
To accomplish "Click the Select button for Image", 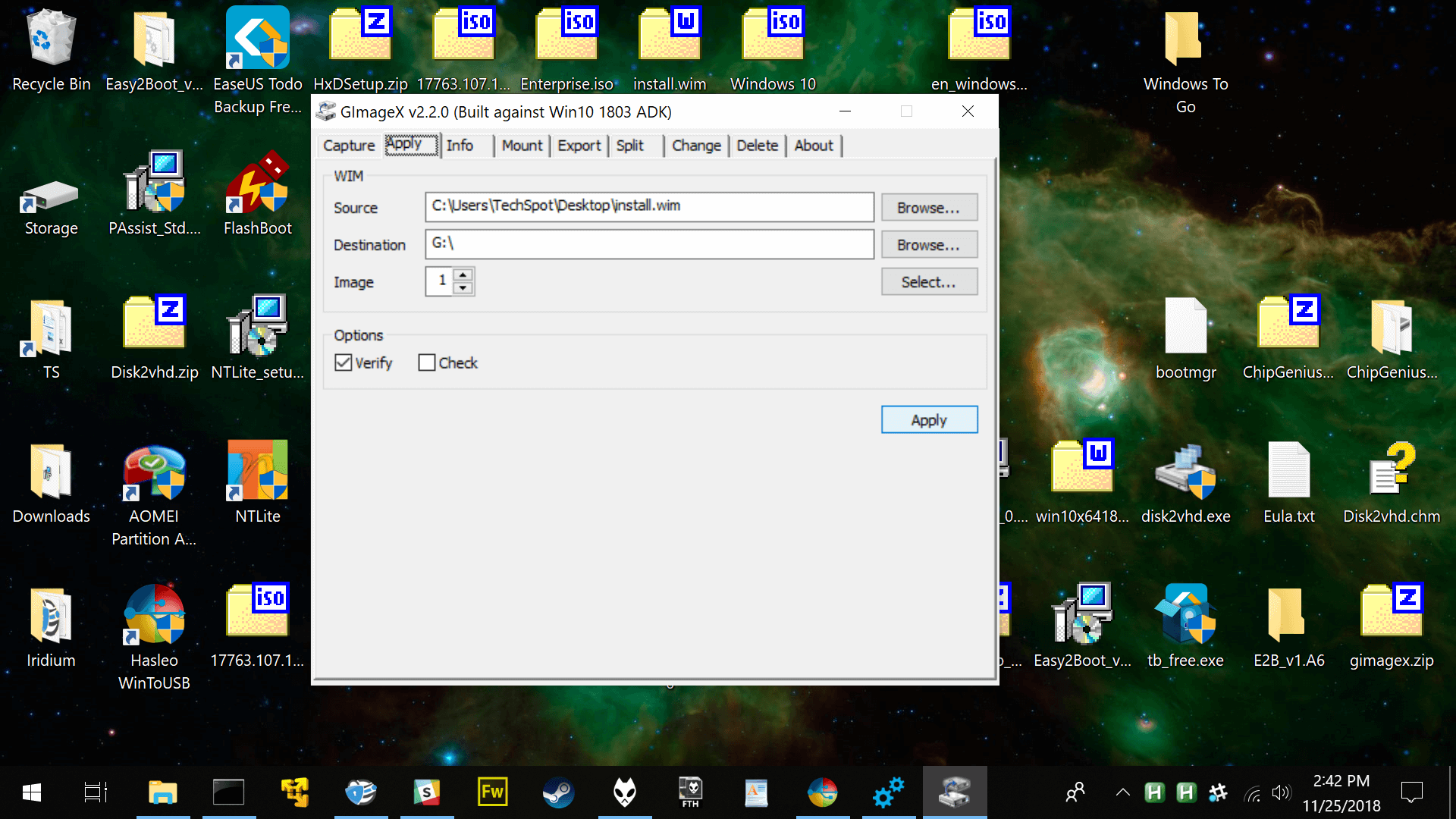I will [x=928, y=282].
